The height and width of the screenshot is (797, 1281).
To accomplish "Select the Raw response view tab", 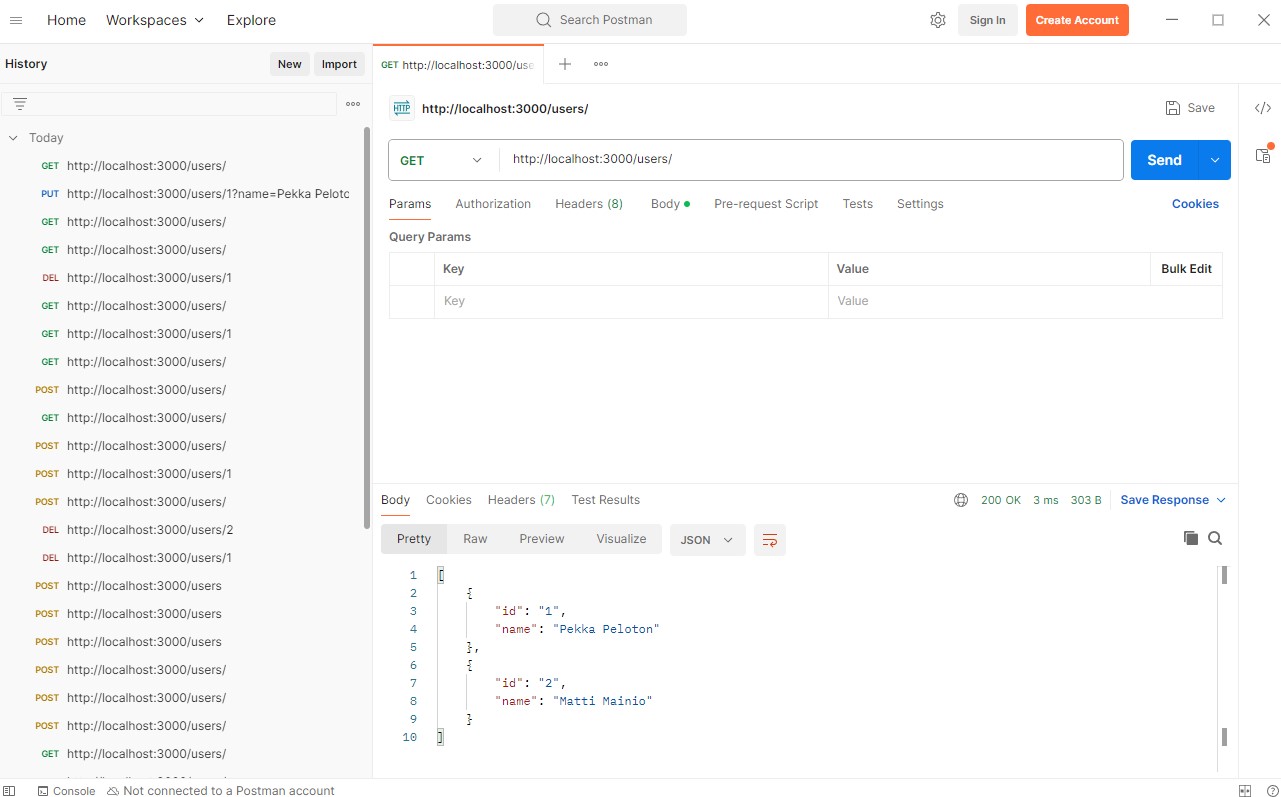I will 475,539.
